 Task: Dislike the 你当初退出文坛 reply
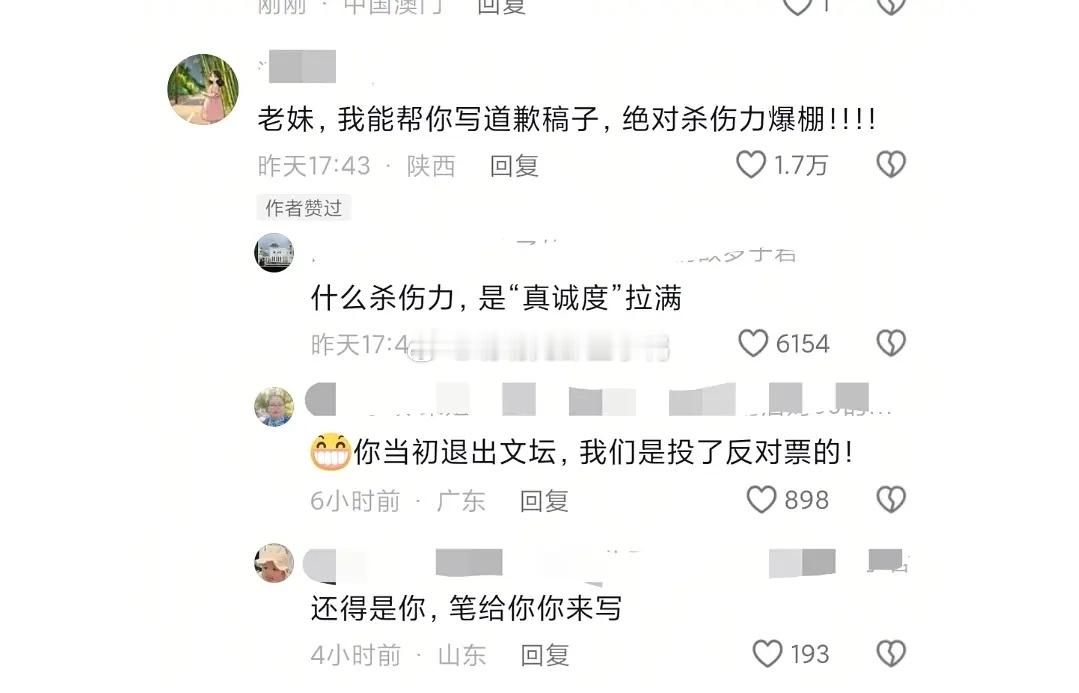click(891, 500)
